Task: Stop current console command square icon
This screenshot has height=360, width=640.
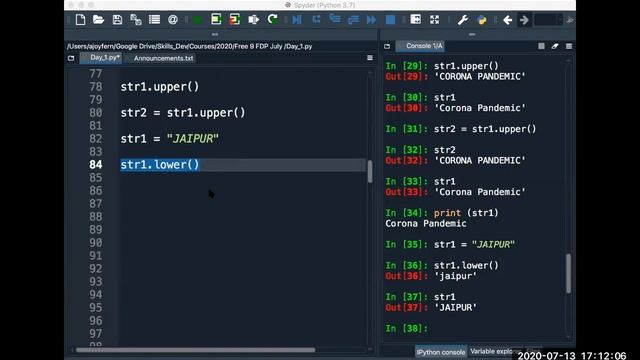Action: (541, 46)
